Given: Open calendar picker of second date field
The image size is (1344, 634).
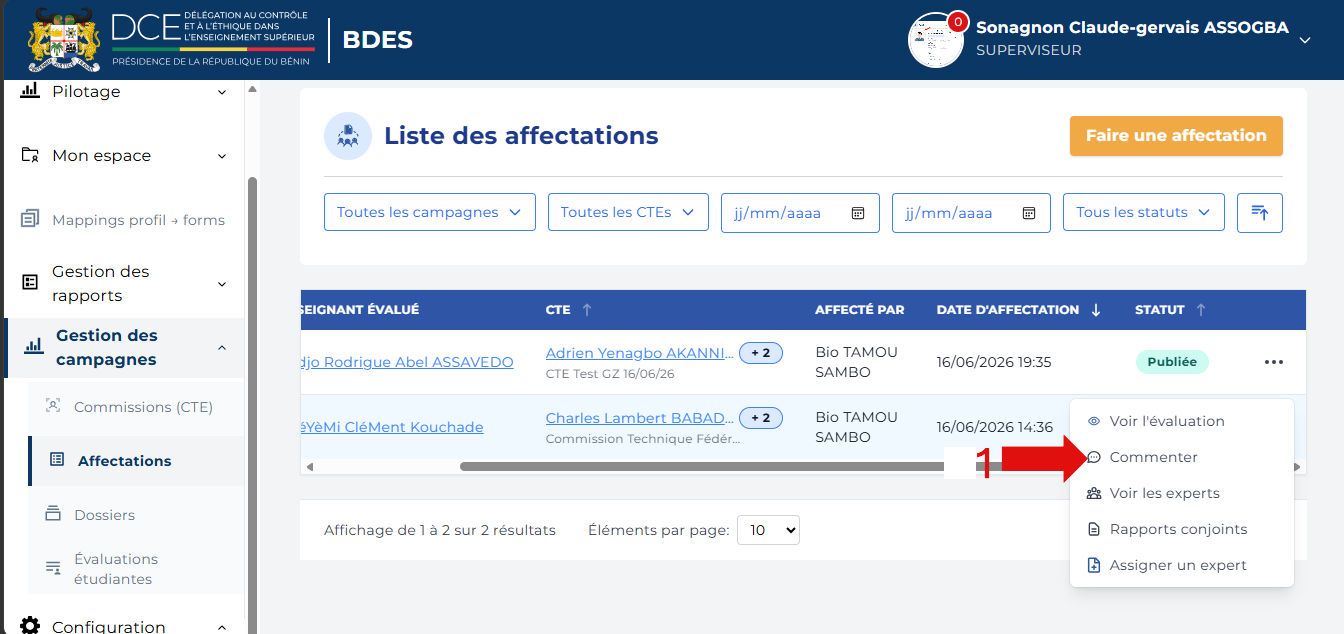Looking at the screenshot, I should (1029, 213).
